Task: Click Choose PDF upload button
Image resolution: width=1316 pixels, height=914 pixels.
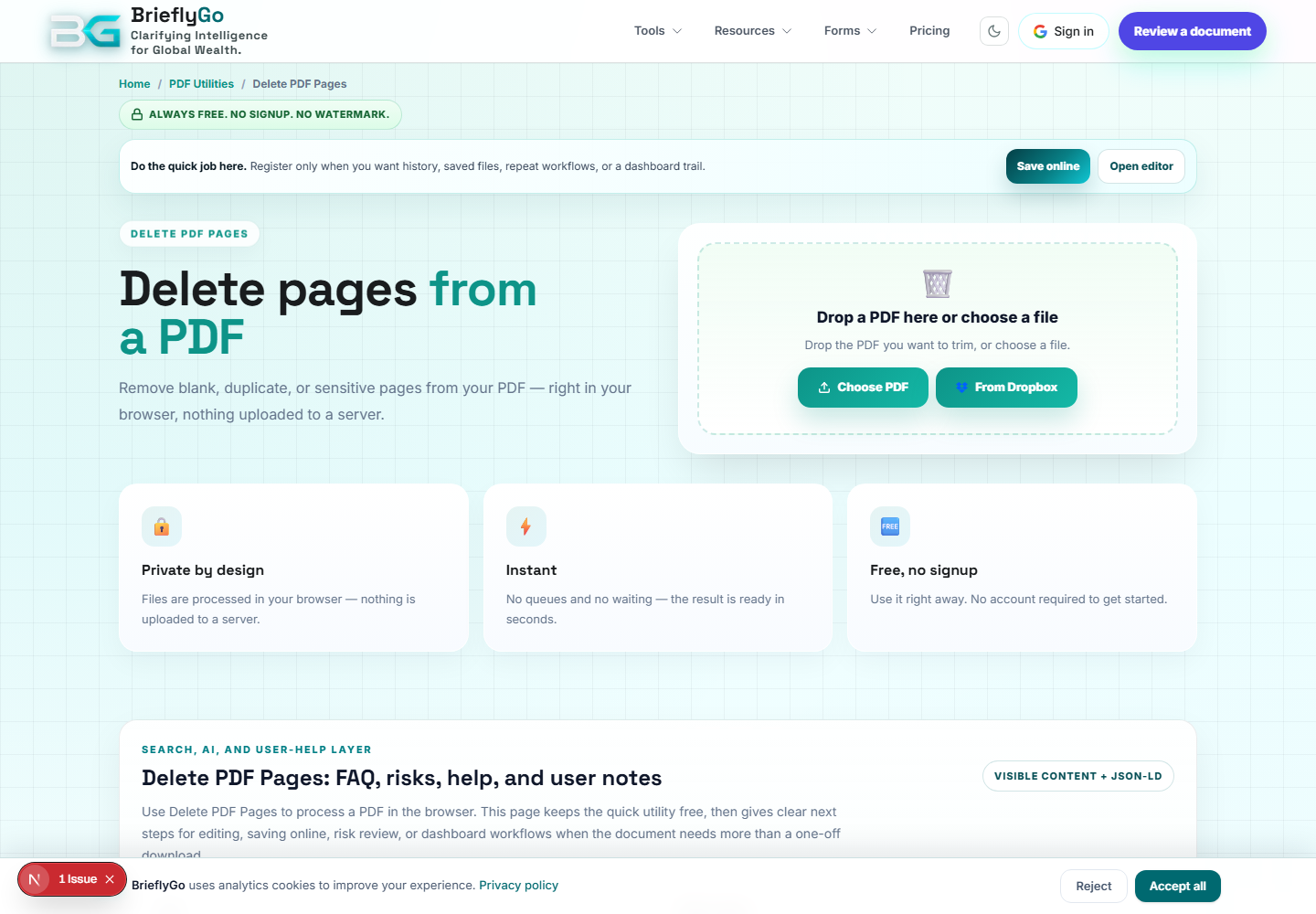Action: [863, 388]
